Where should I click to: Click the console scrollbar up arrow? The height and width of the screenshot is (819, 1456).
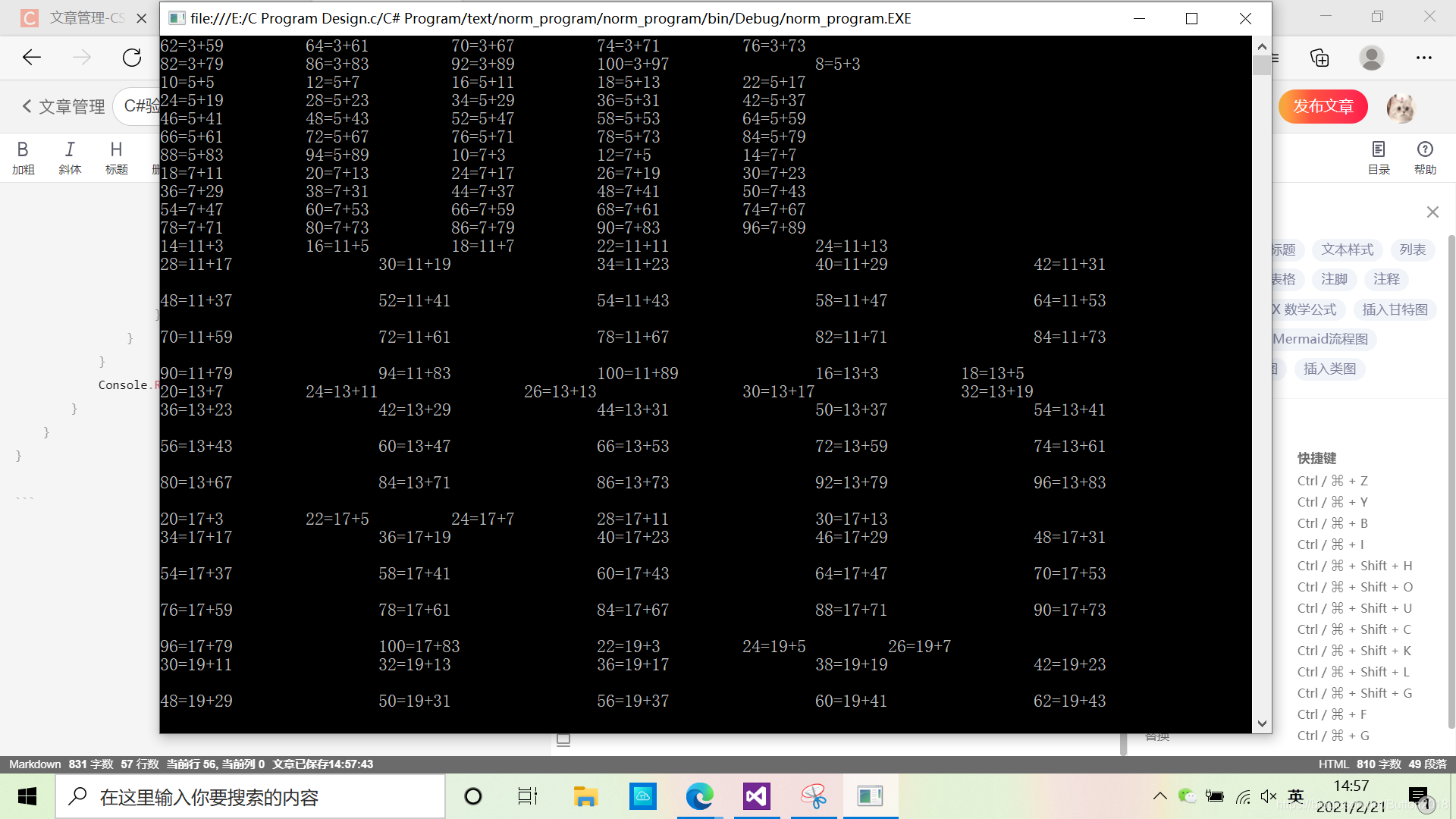point(1262,47)
